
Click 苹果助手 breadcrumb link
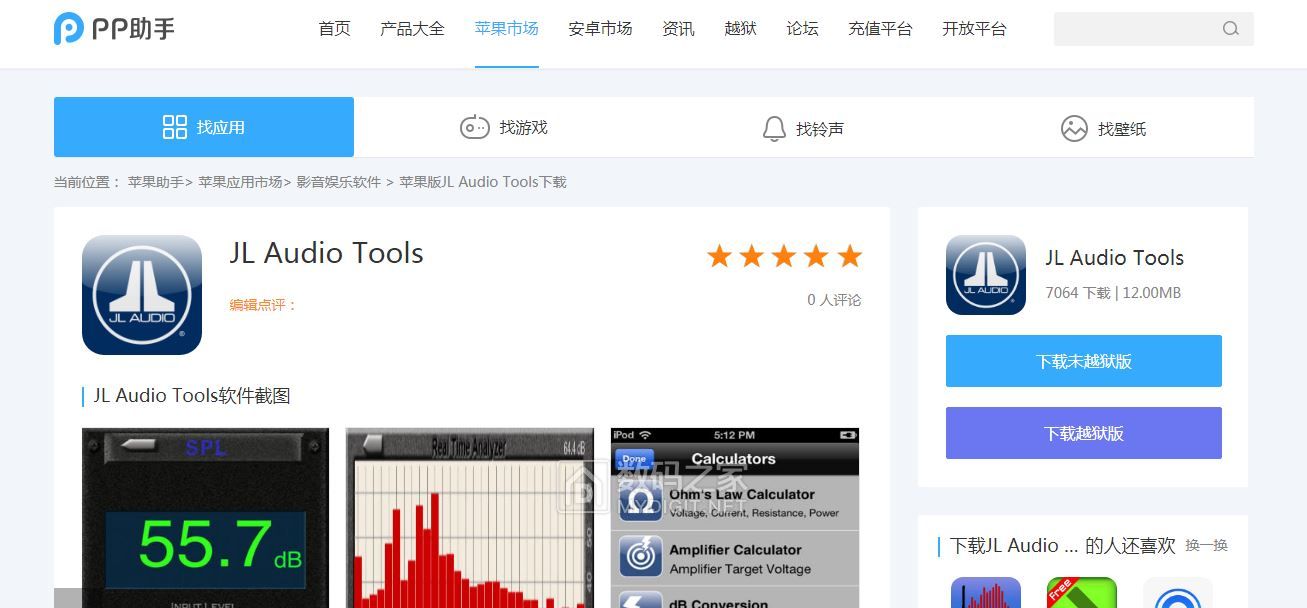(x=155, y=182)
